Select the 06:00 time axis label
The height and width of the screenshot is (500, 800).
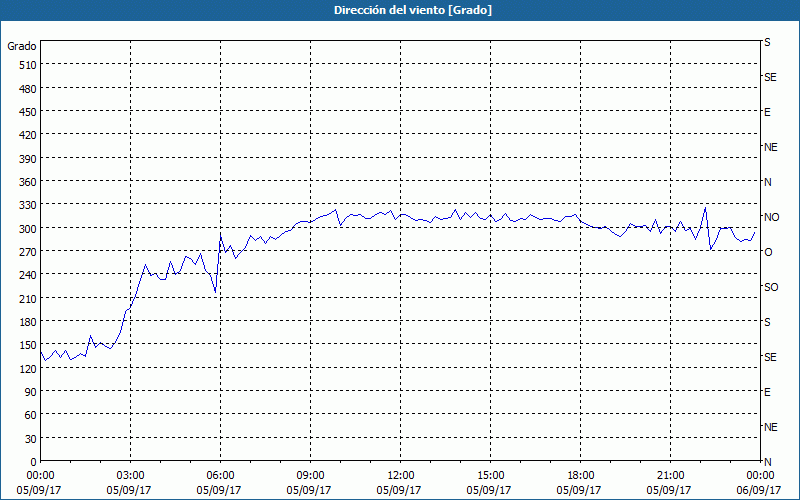220,476
